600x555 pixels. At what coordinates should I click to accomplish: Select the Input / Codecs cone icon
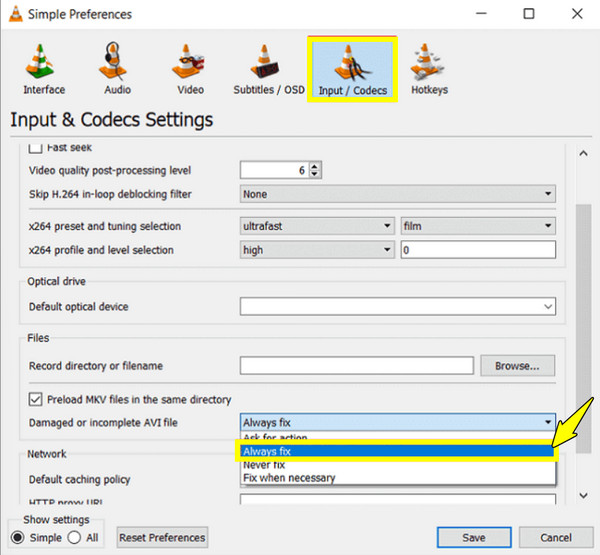(352, 69)
